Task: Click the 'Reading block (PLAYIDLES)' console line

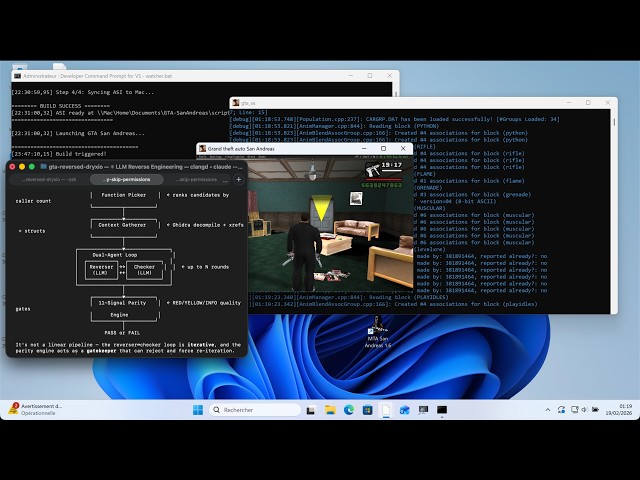Action: [349, 297]
